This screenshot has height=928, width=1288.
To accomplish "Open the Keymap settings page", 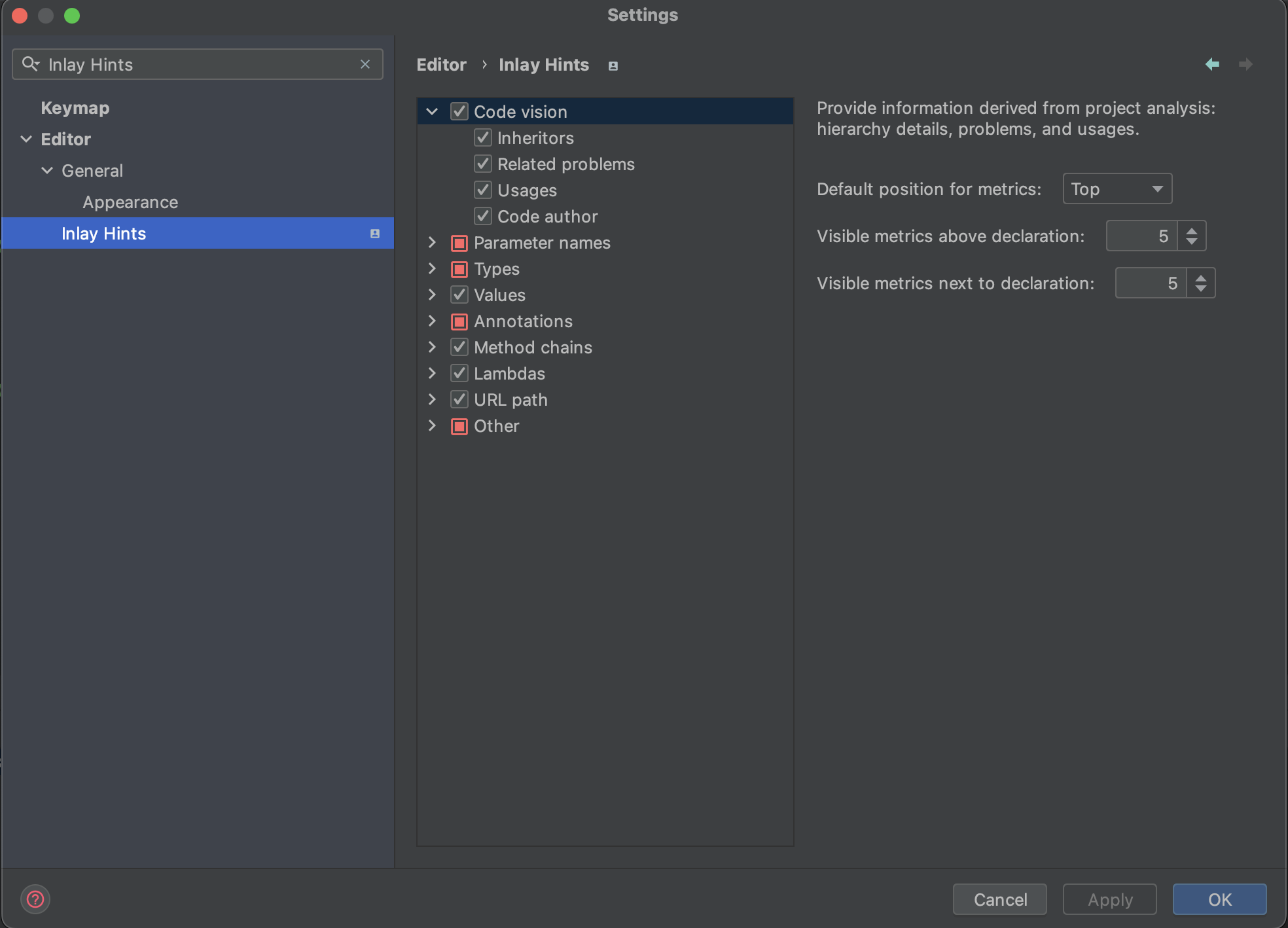I will tap(75, 108).
